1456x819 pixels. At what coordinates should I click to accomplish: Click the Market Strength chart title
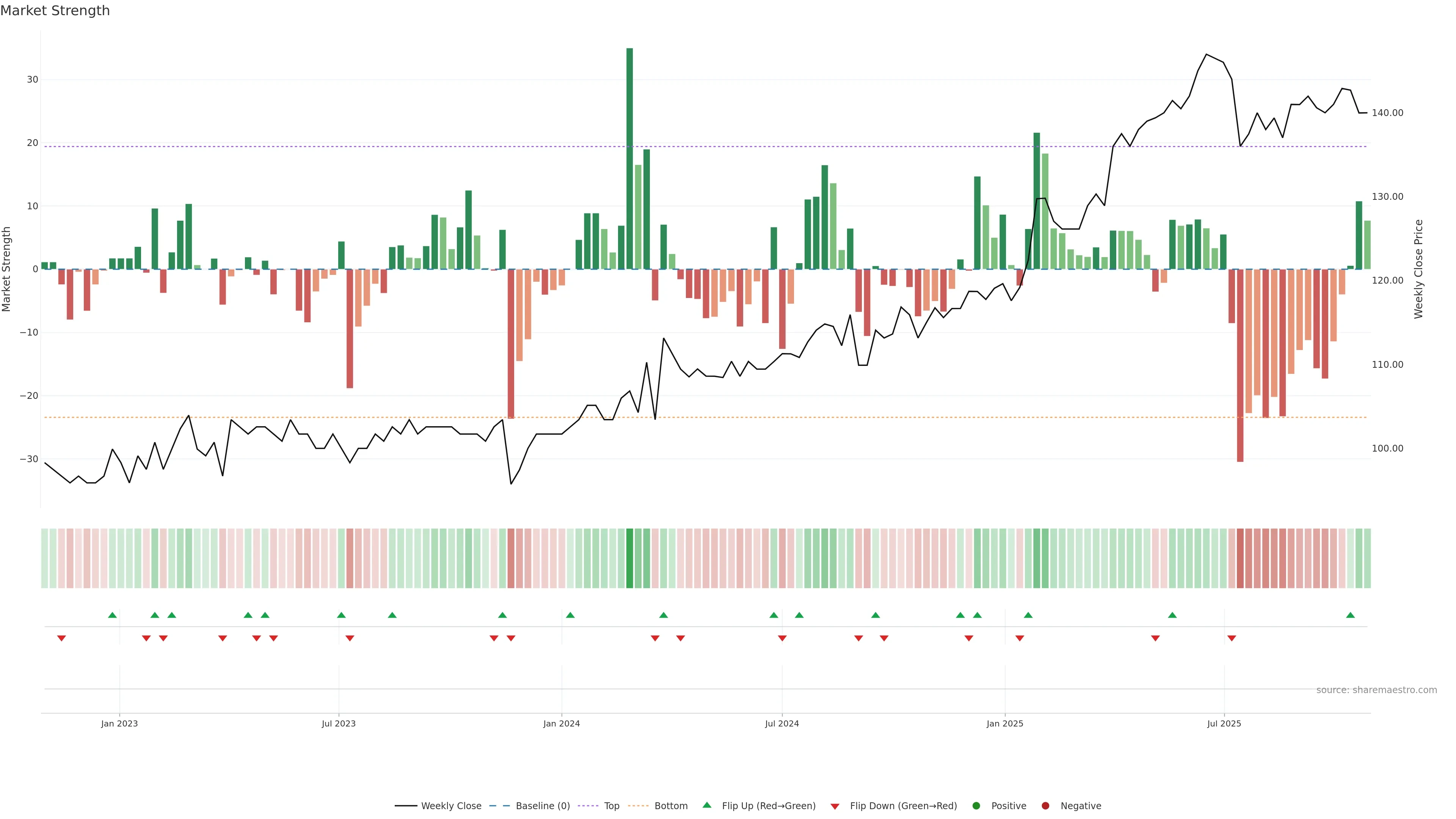[x=55, y=11]
